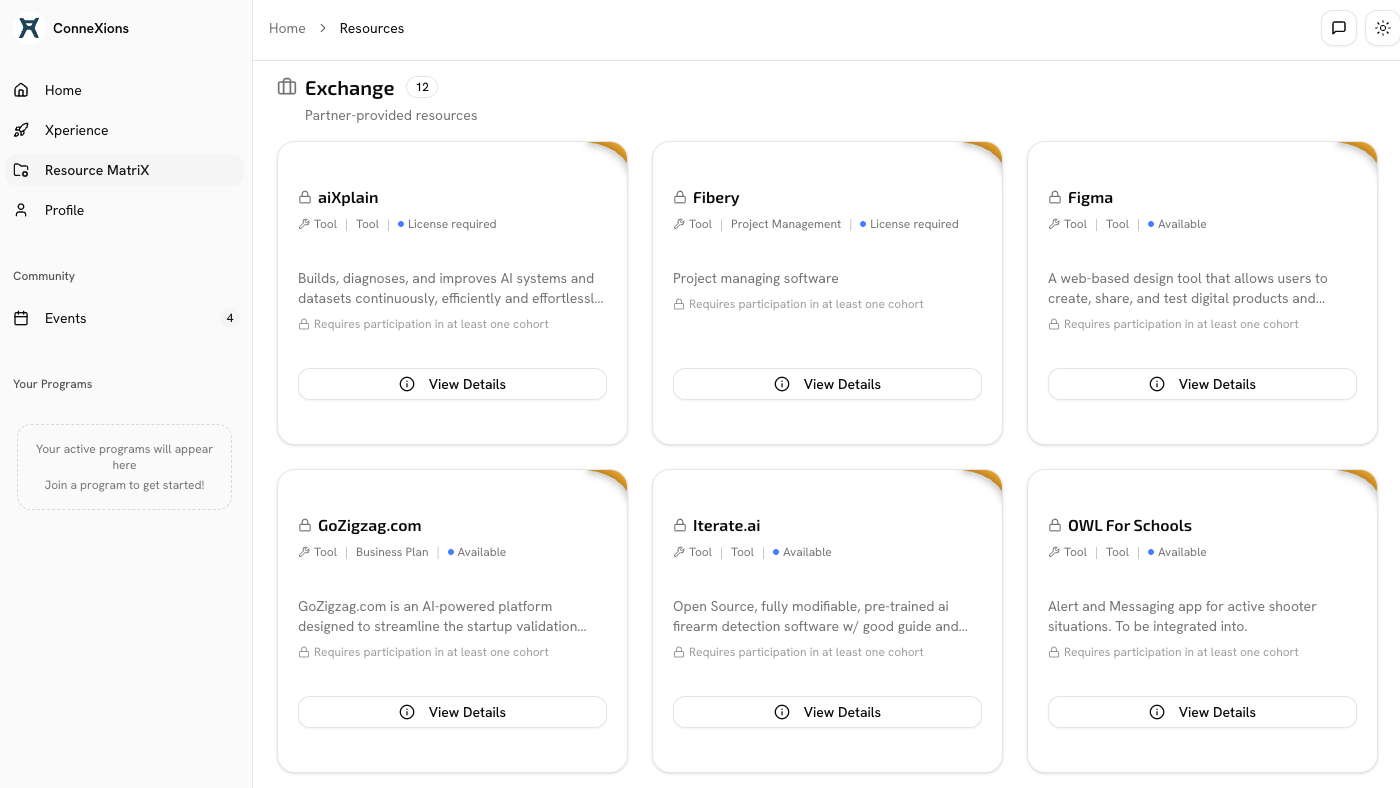Click the Home breadcrumb link
Screen dimensions: 1400x788
tap(287, 28)
